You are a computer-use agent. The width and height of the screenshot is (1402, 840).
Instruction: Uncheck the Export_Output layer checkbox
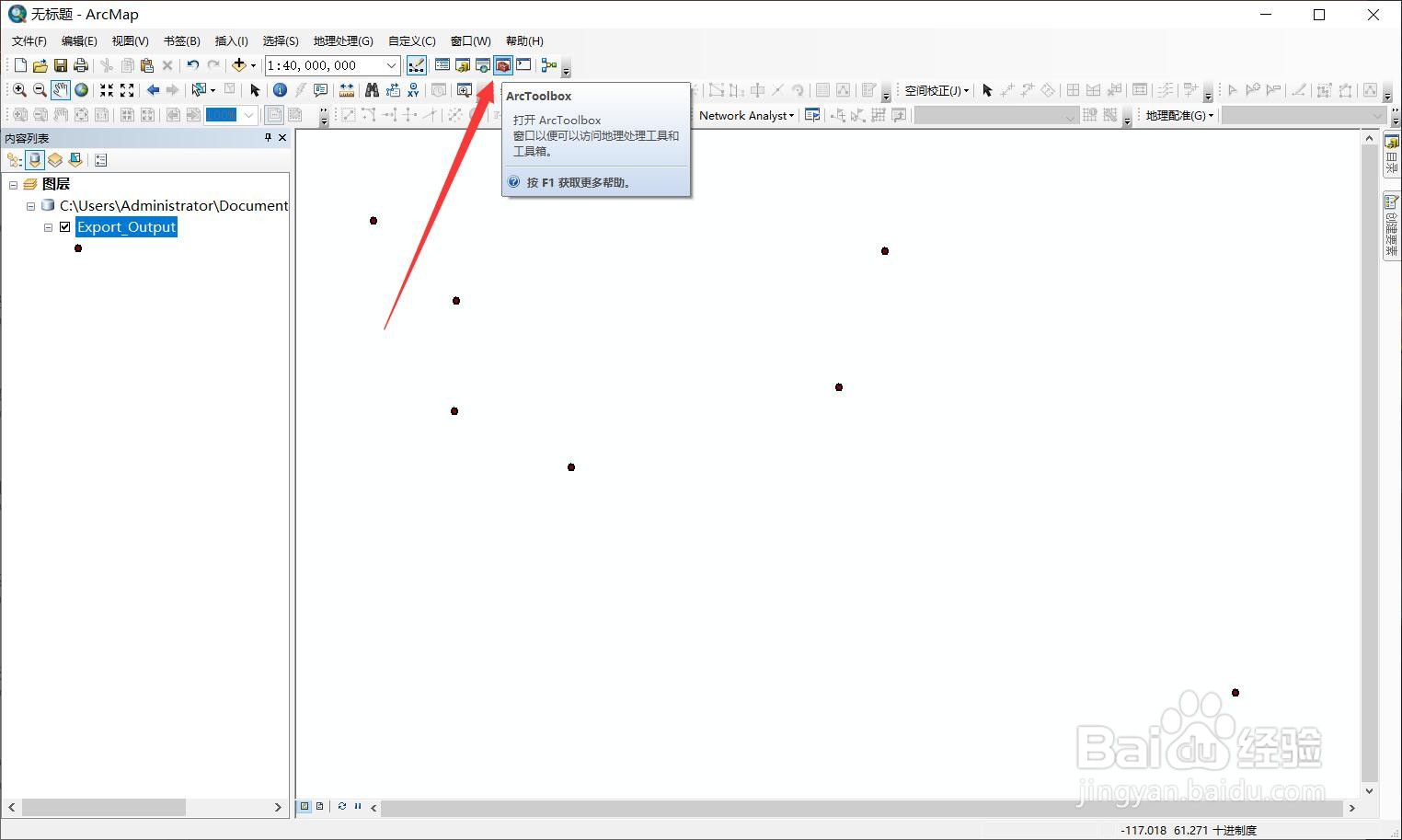click(x=65, y=227)
